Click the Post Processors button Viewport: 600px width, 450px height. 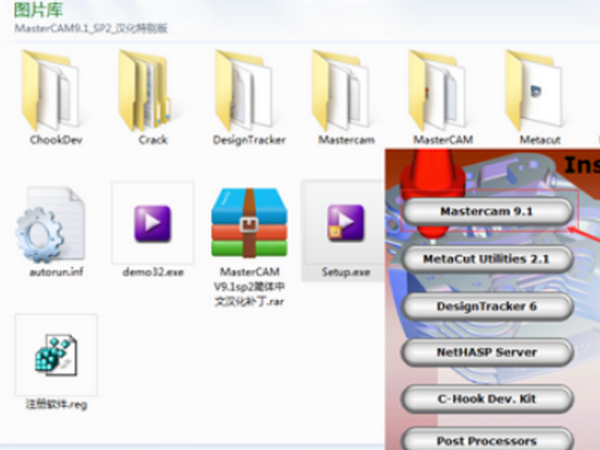coord(487,440)
